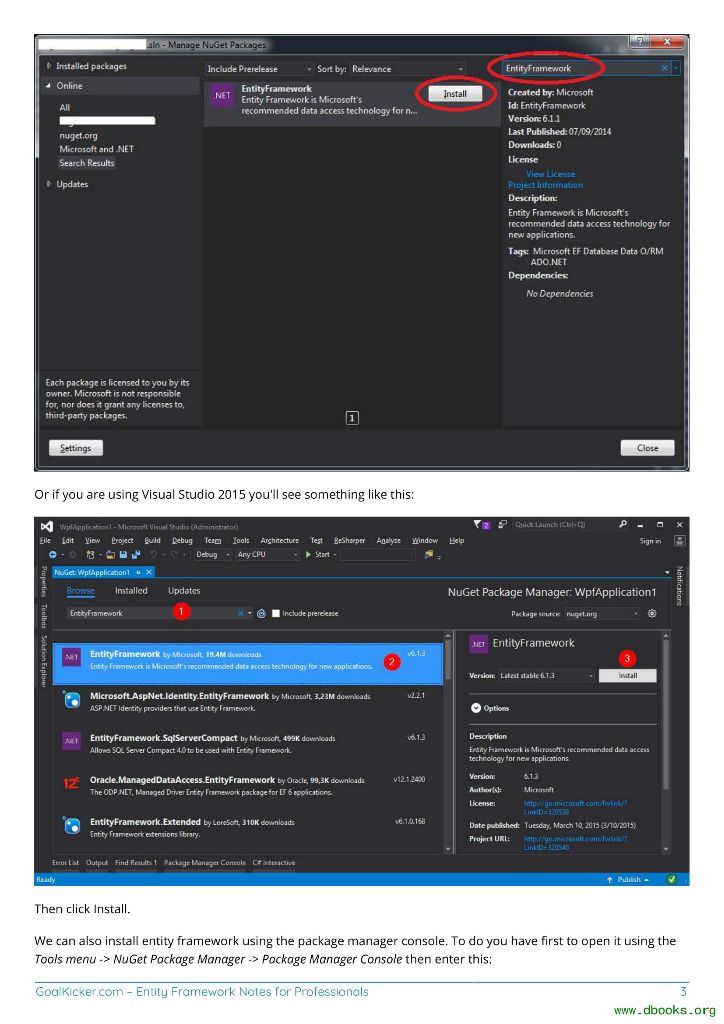Open the Publish status bar dropdown
Image resolution: width=724 pixels, height=1024 pixels.
point(628,880)
